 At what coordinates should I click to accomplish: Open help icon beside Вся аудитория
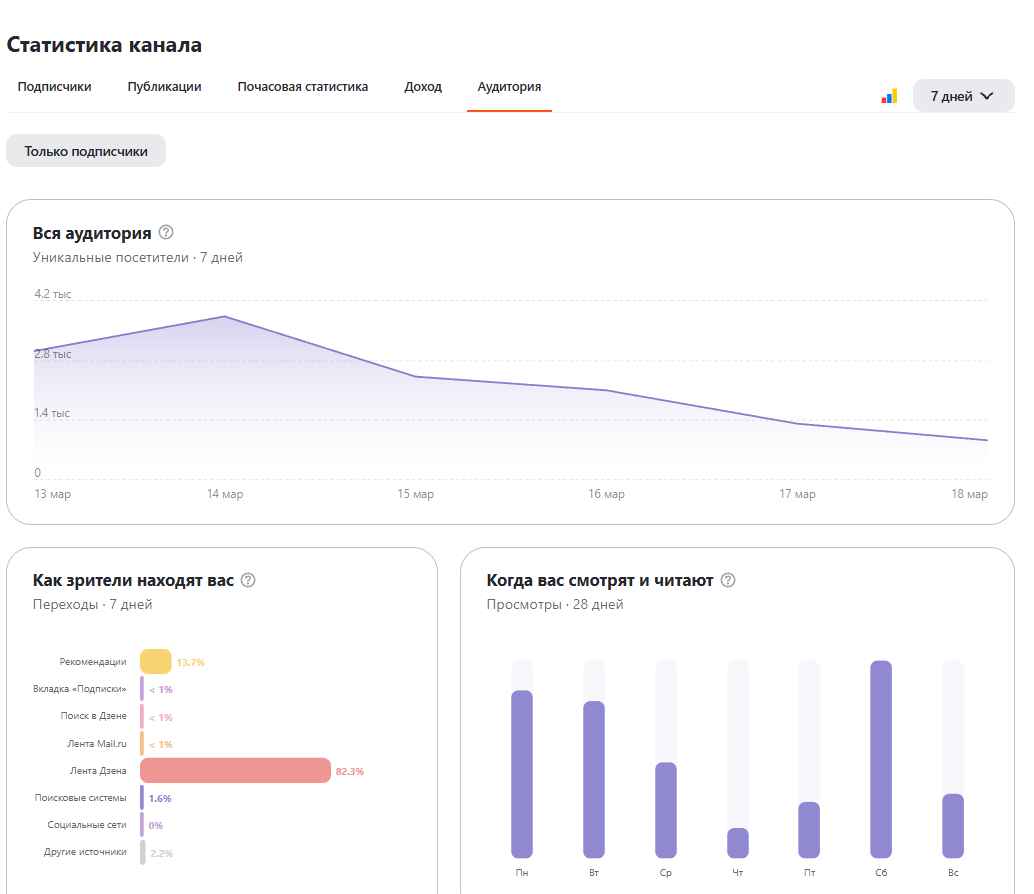(166, 232)
